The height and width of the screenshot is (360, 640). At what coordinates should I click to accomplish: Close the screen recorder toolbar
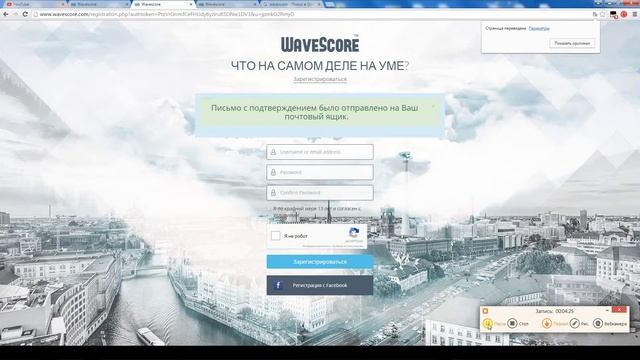click(x=619, y=310)
